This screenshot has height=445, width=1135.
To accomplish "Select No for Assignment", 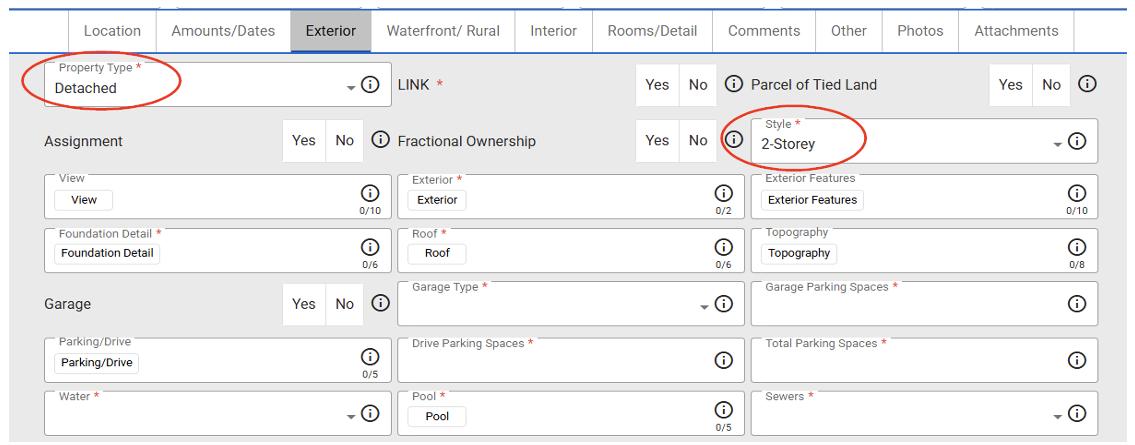I will coord(345,141).
